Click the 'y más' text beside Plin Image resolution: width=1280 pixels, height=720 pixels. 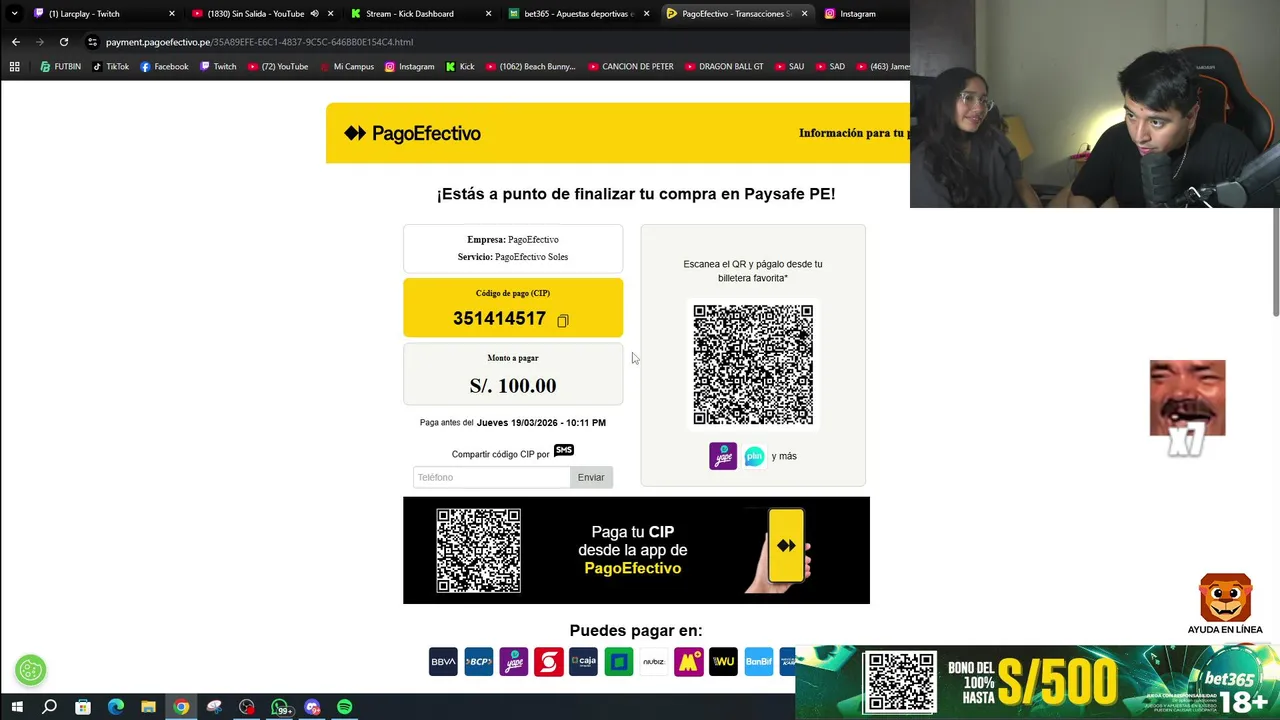[x=784, y=456]
